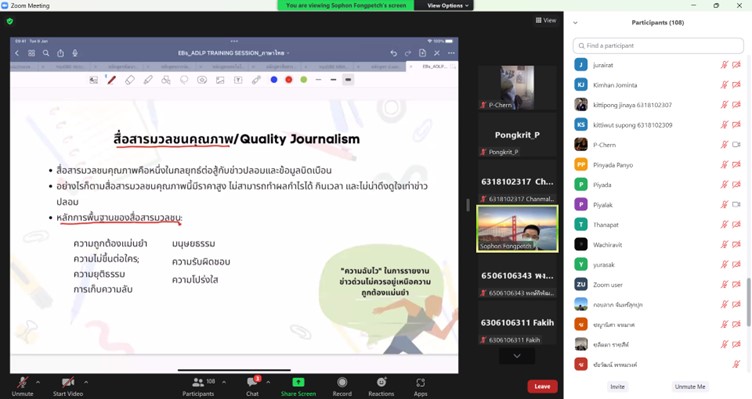
Task: Expand the arrow next to Unmute
Action: click(x=38, y=382)
